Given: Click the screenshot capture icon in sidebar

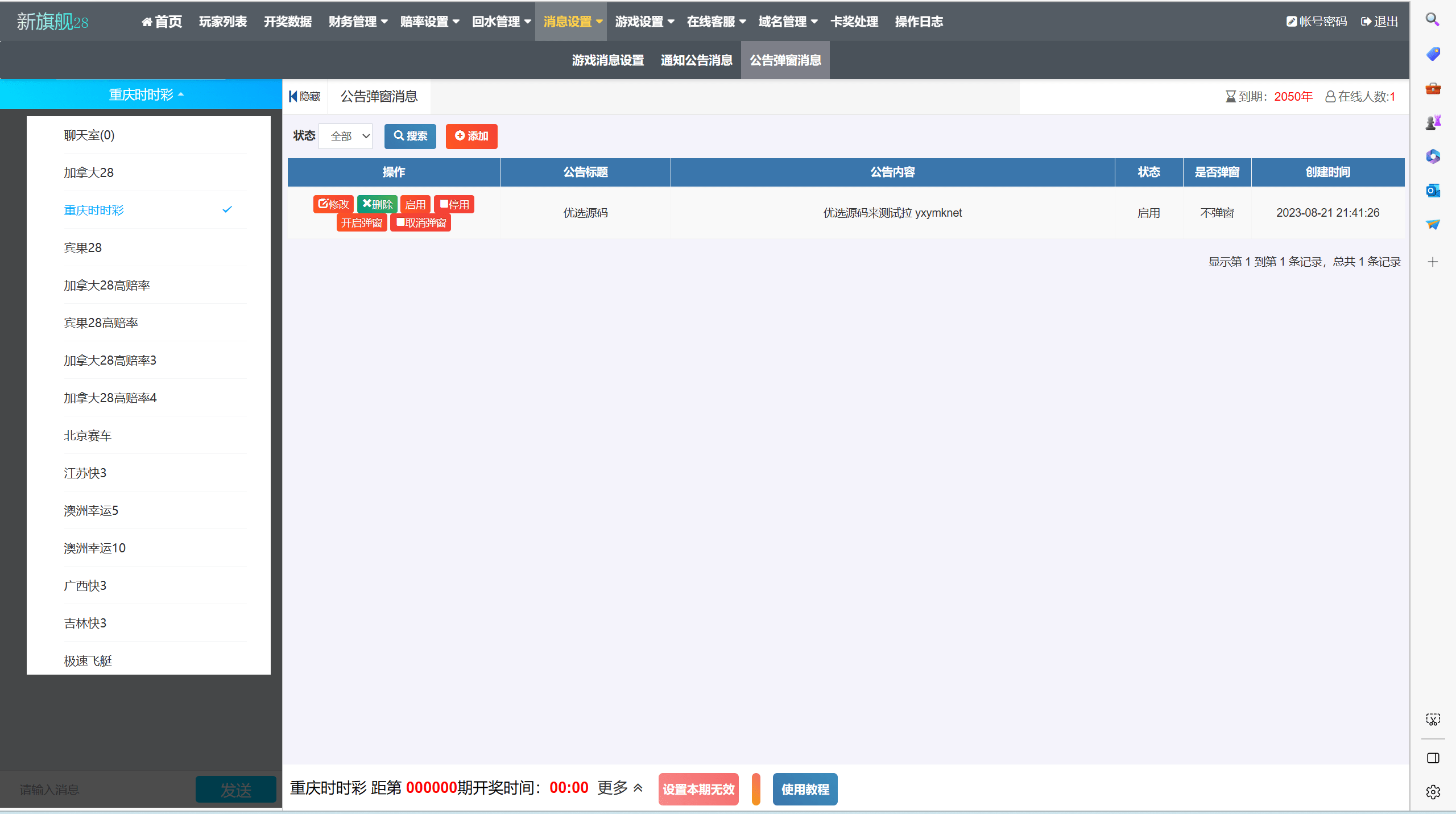Looking at the screenshot, I should click(x=1433, y=720).
